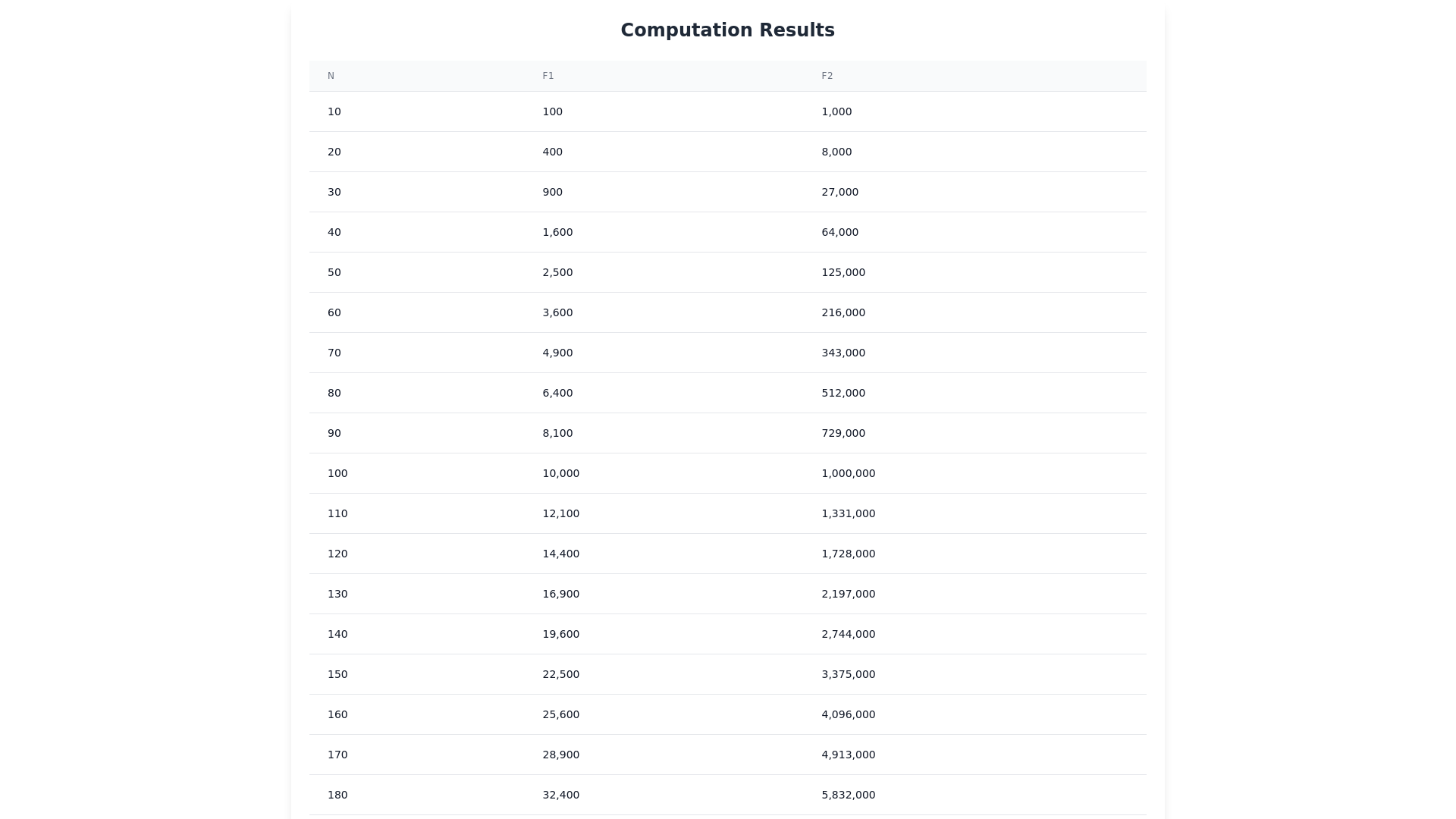The image size is (1456, 819).
Task: Select the F1 value 1,600
Action: click(557, 232)
